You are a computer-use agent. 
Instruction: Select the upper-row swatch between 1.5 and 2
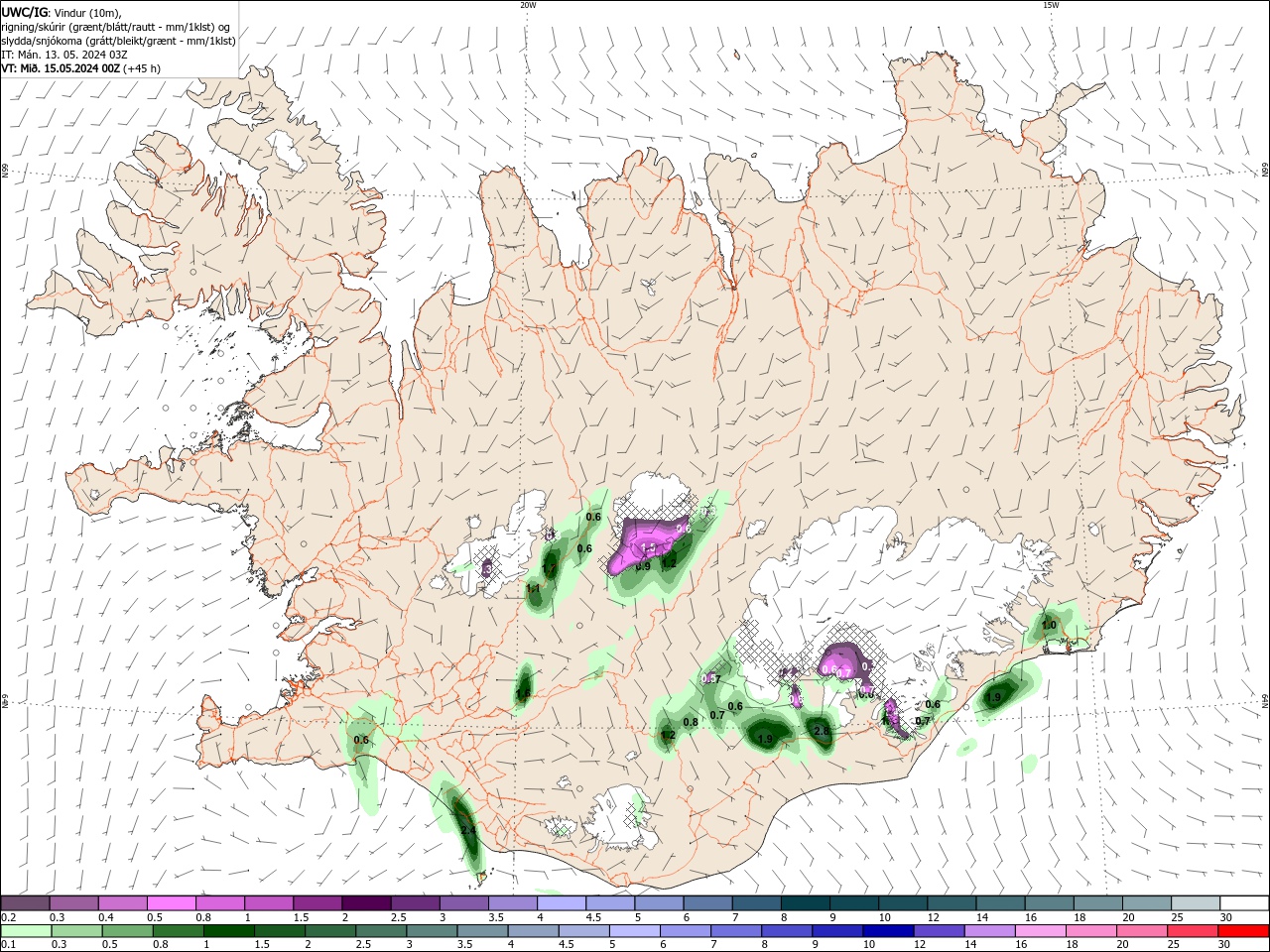[317, 903]
